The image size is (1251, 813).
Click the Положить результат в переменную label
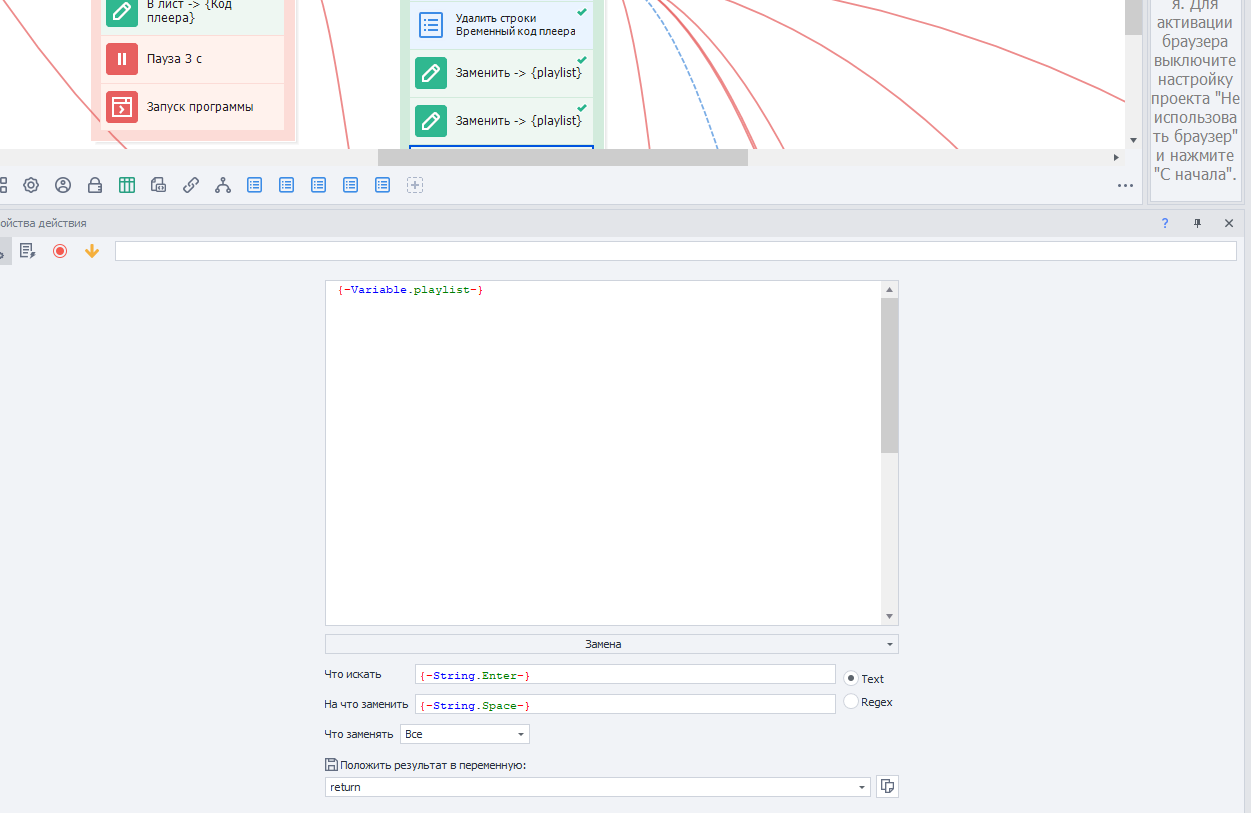[433, 765]
